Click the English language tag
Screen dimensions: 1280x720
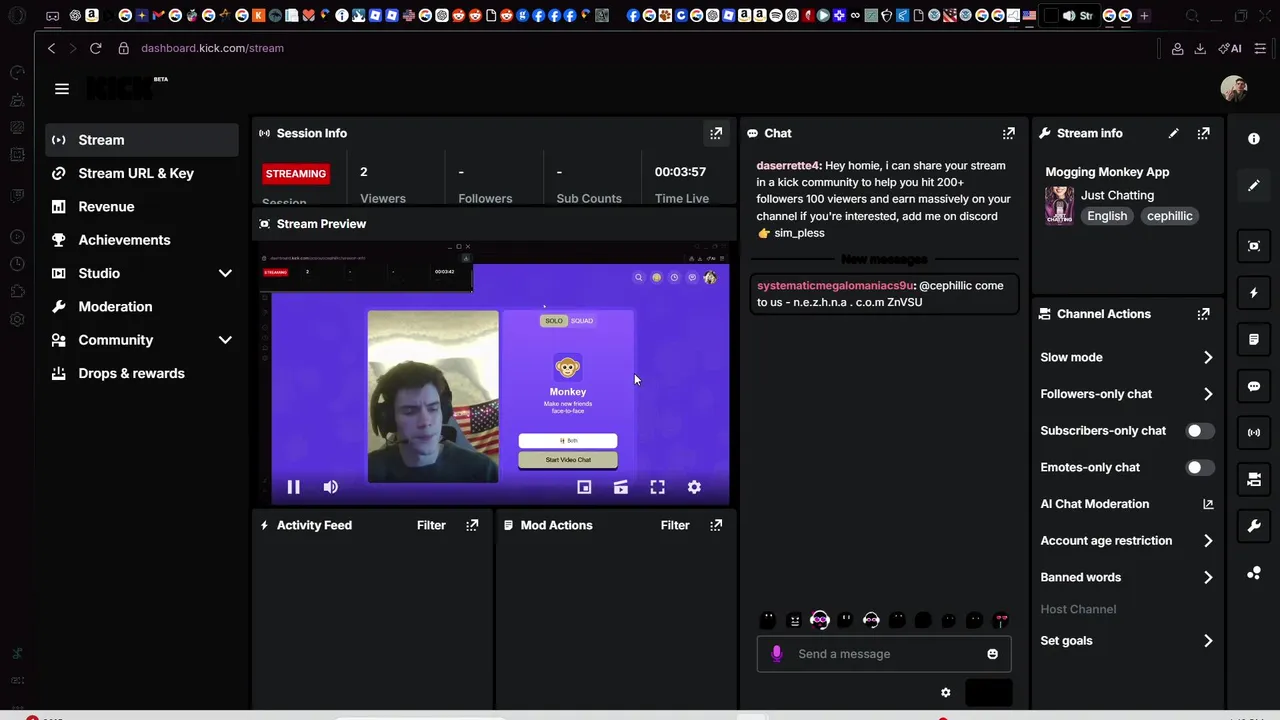[x=1107, y=216]
